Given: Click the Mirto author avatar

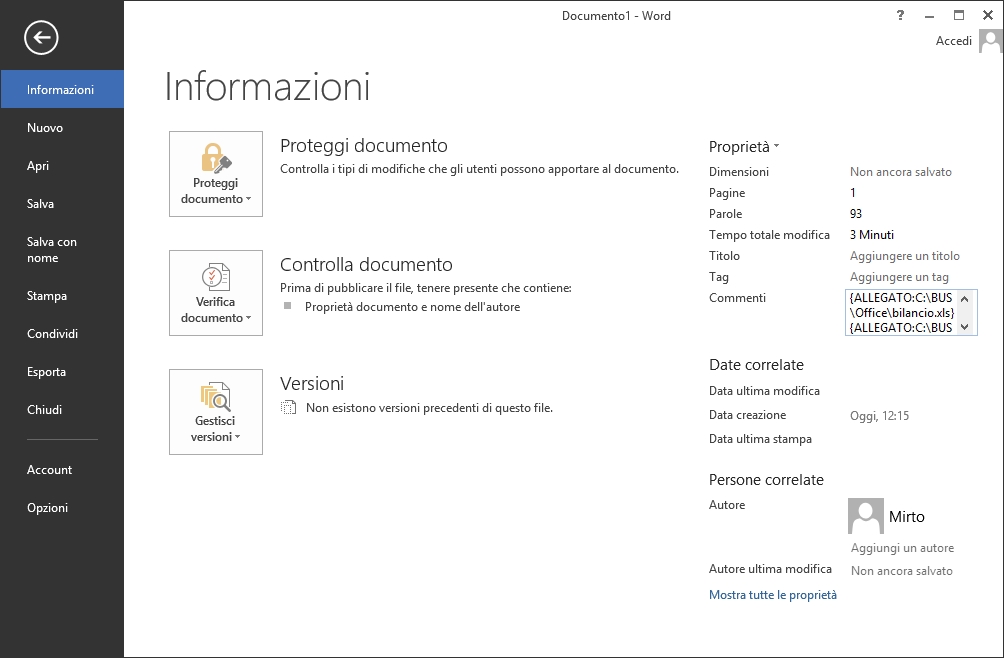Looking at the screenshot, I should (x=865, y=516).
